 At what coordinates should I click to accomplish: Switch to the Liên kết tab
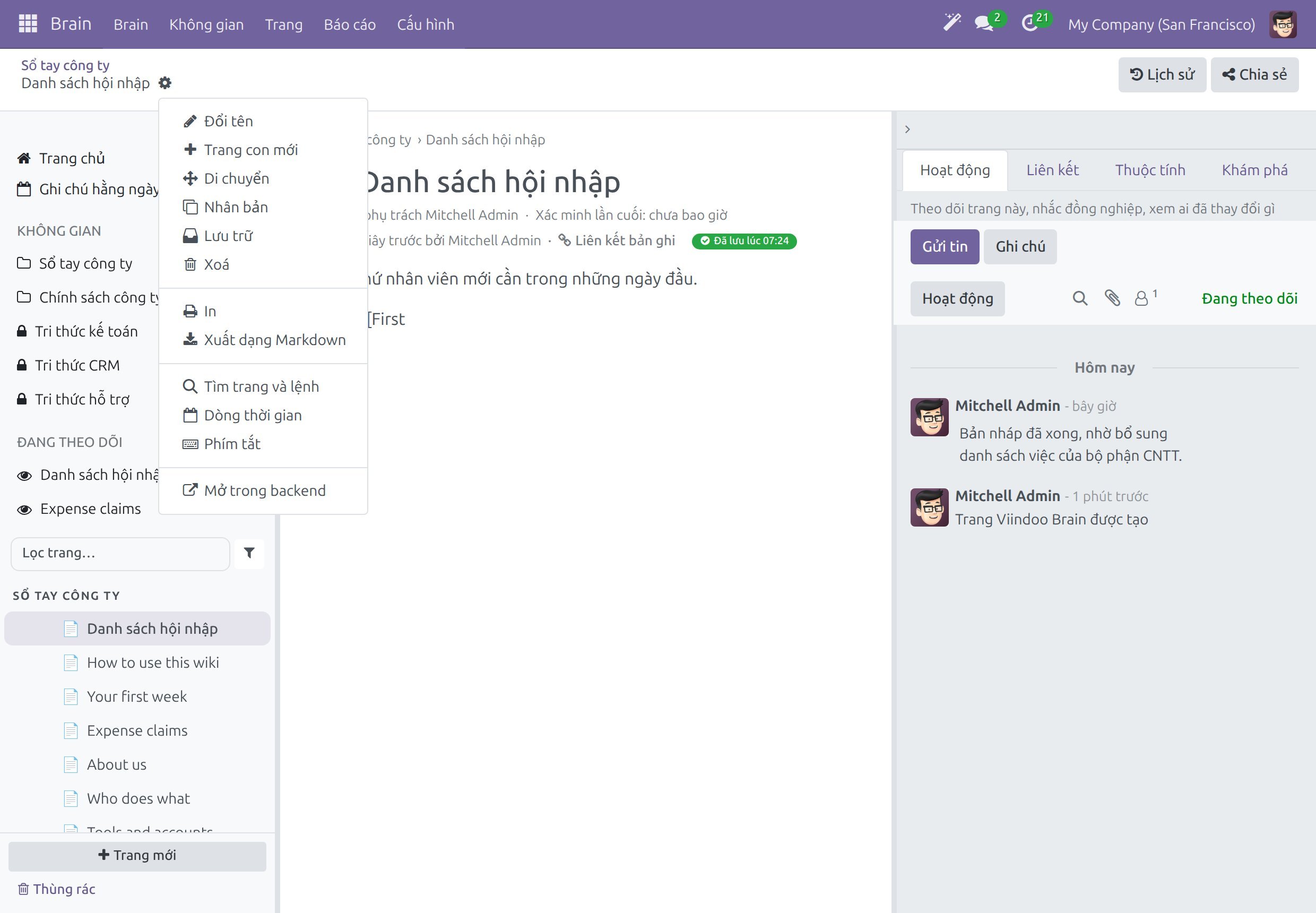pos(1052,170)
